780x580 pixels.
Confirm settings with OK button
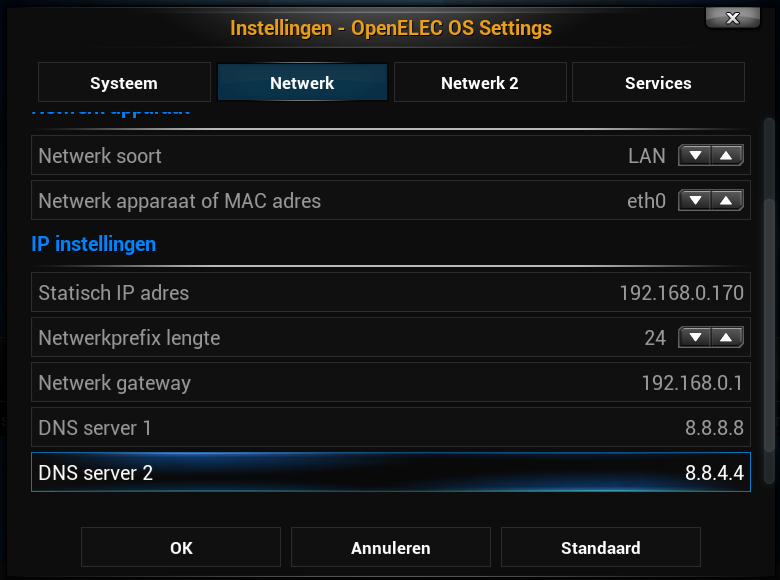[181, 548]
